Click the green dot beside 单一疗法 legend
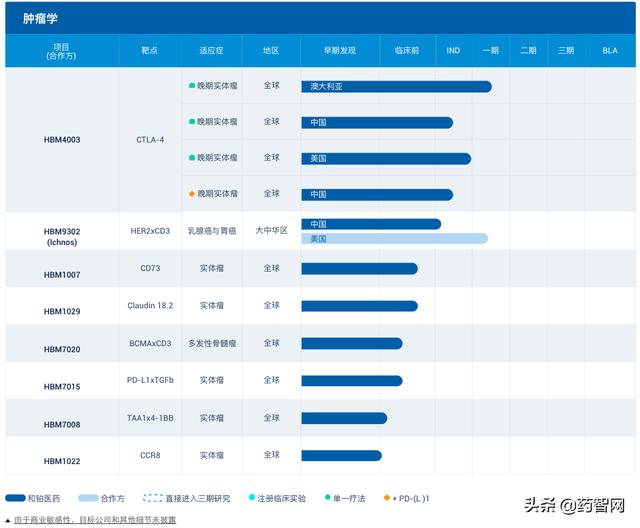Screen dimensions: 640x528 coord(327,497)
